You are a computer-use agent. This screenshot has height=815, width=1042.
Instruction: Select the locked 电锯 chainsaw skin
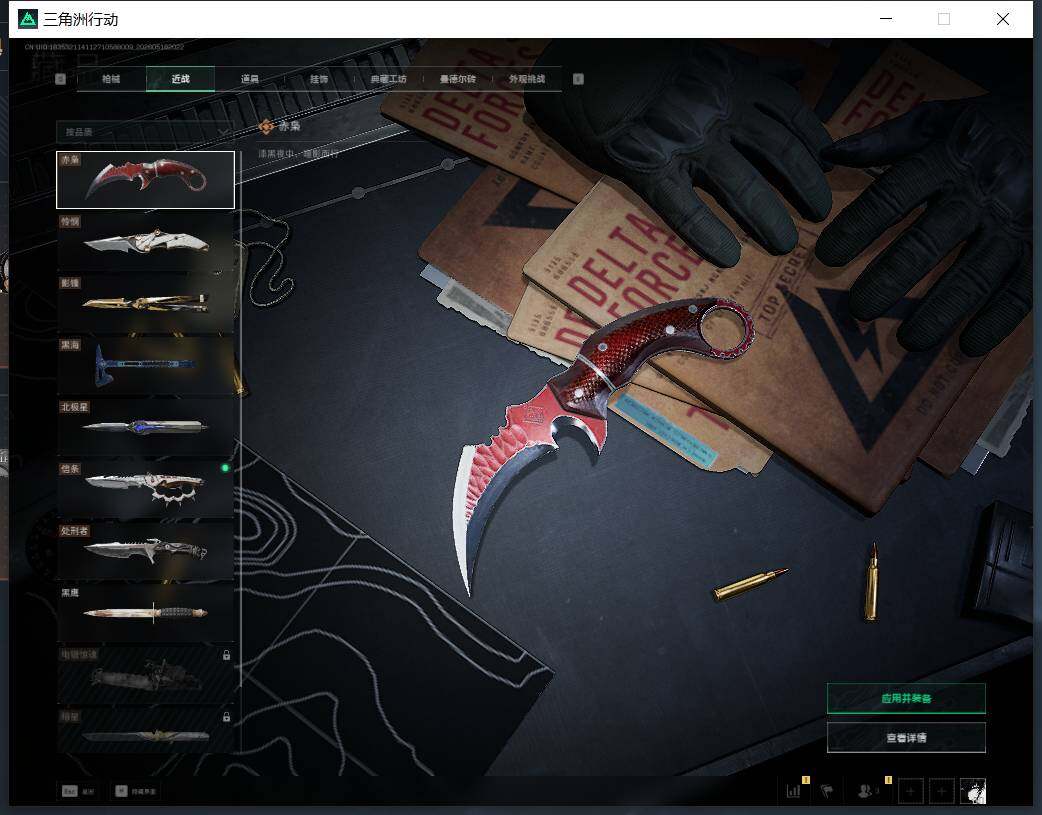coord(146,675)
